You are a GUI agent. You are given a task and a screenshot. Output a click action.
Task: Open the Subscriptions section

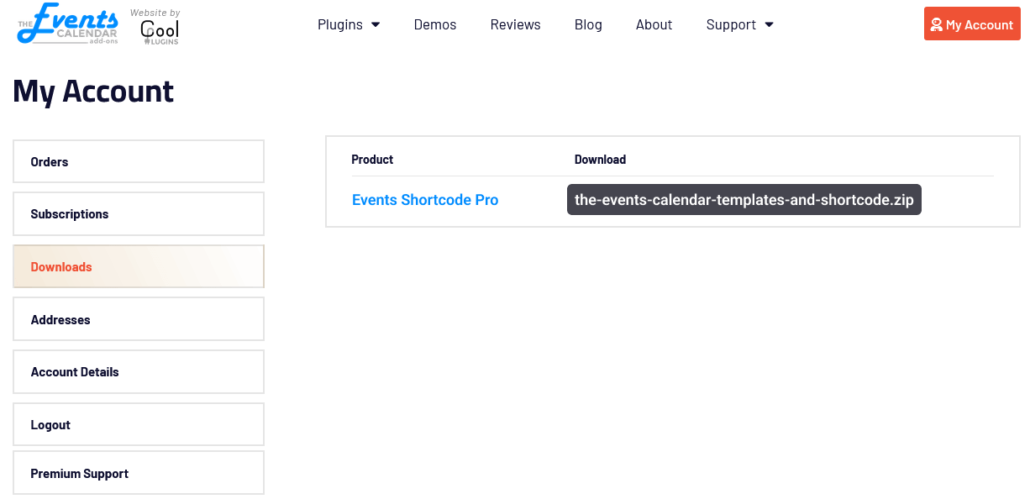coord(138,214)
